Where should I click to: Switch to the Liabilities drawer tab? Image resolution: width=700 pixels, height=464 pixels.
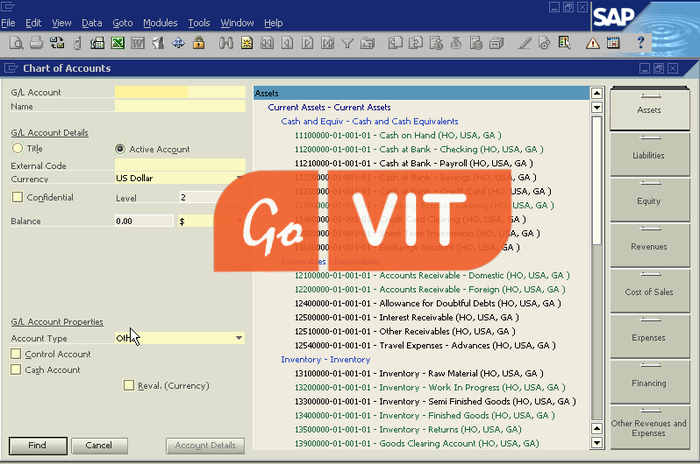coord(648,155)
